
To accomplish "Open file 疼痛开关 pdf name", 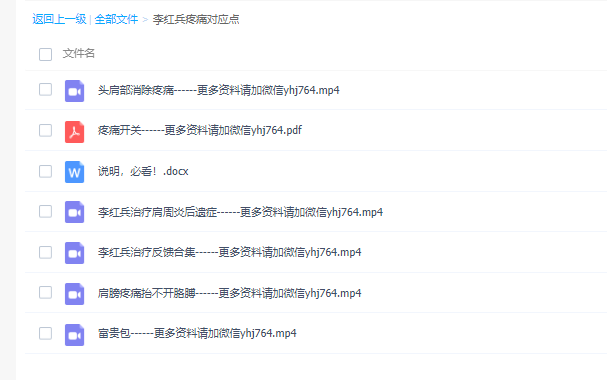I will tap(200, 130).
